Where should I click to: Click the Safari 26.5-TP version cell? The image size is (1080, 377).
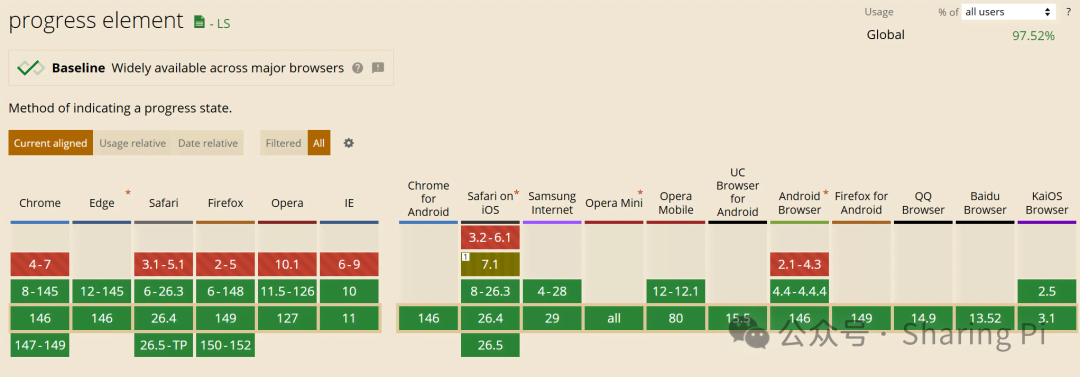(163, 345)
